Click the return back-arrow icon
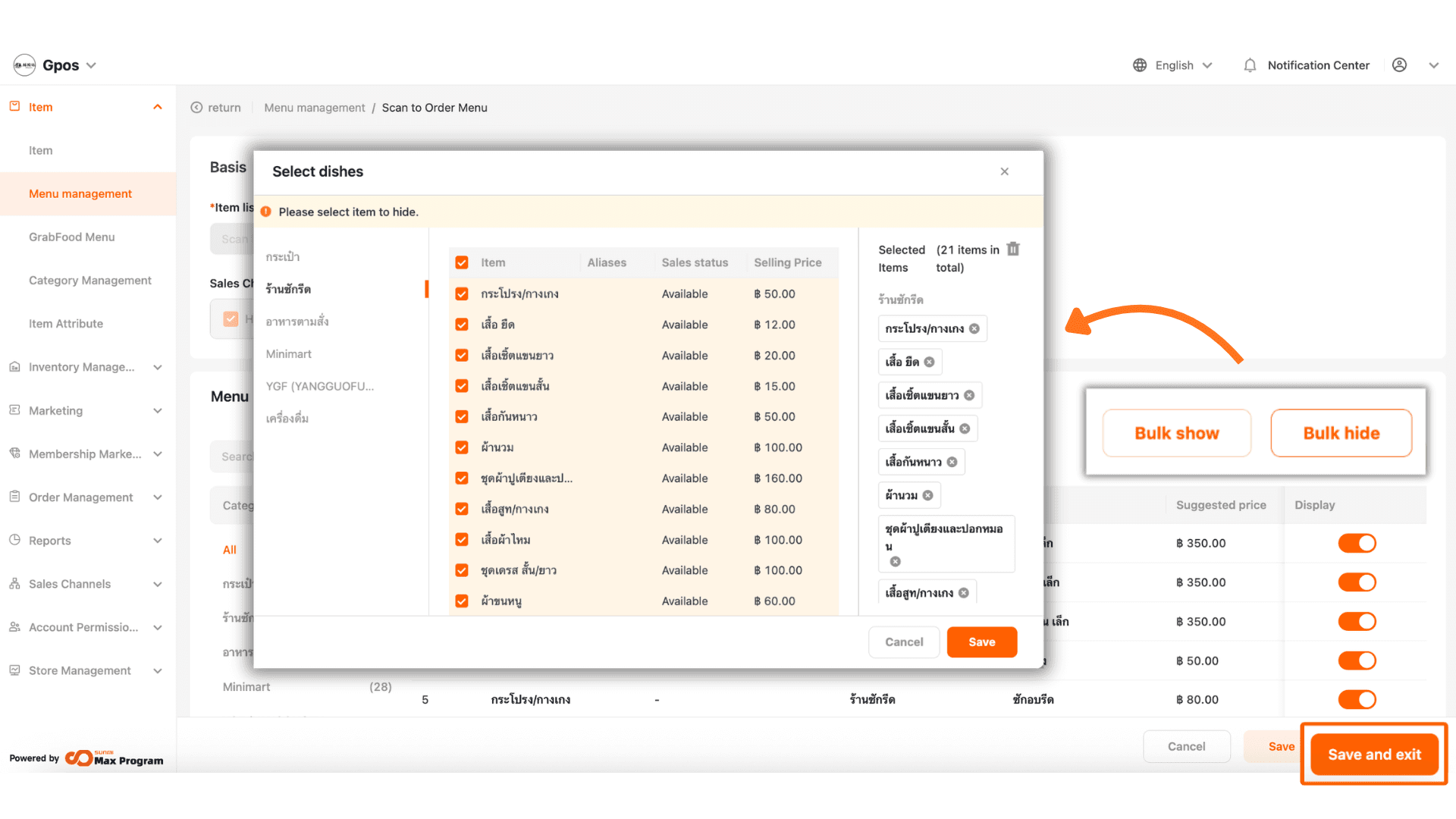Viewport: 1456px width, 819px height. point(197,108)
